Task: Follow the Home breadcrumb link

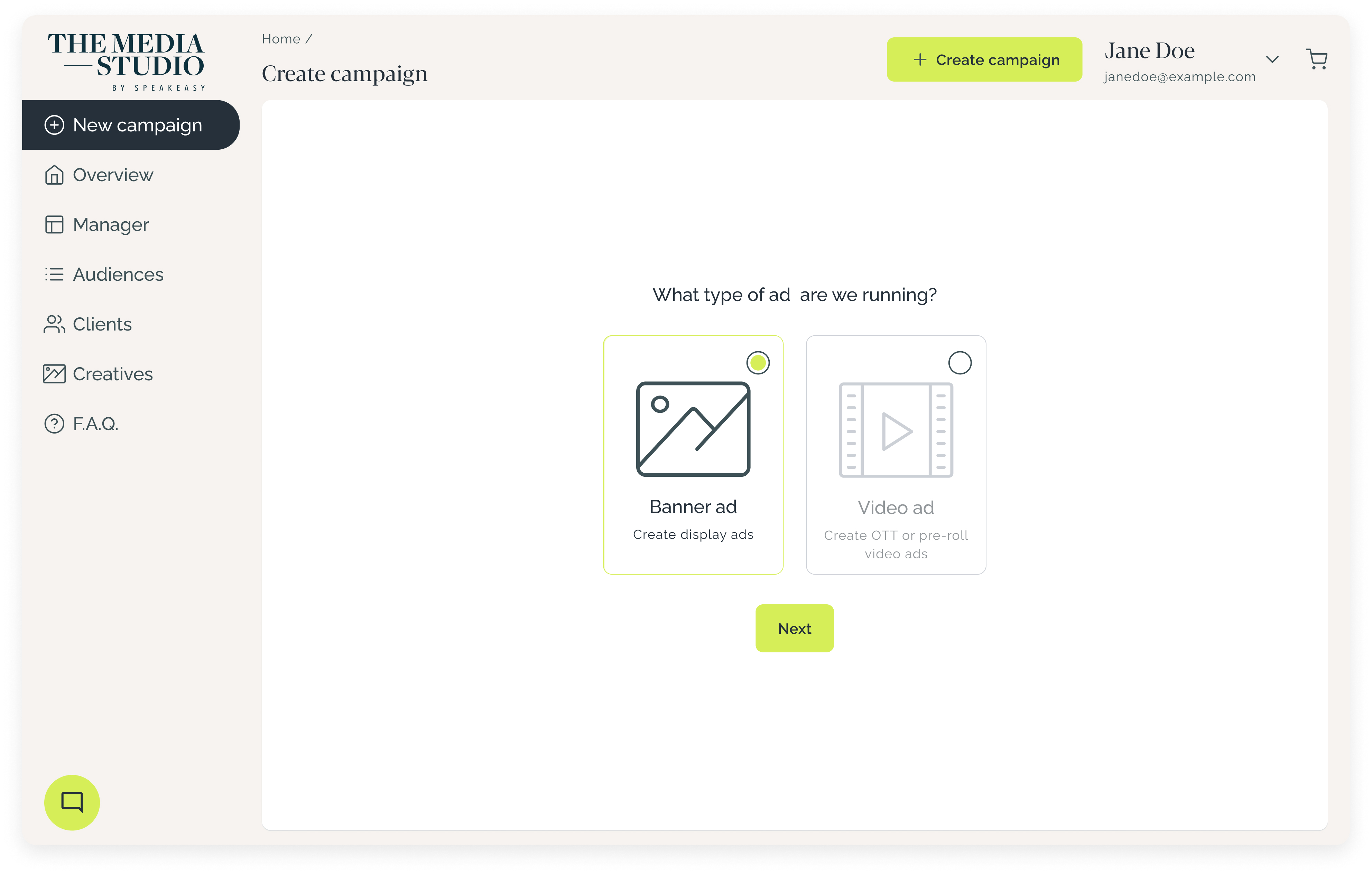Action: coord(281,39)
